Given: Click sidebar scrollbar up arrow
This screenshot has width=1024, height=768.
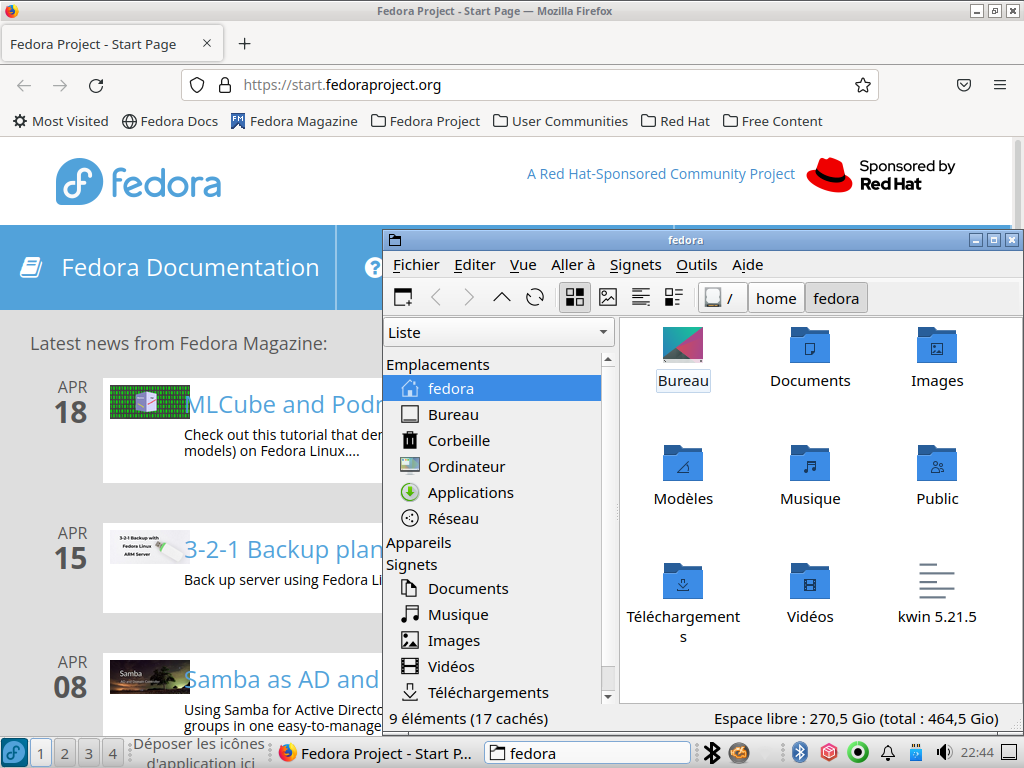Looking at the screenshot, I should coord(608,360).
